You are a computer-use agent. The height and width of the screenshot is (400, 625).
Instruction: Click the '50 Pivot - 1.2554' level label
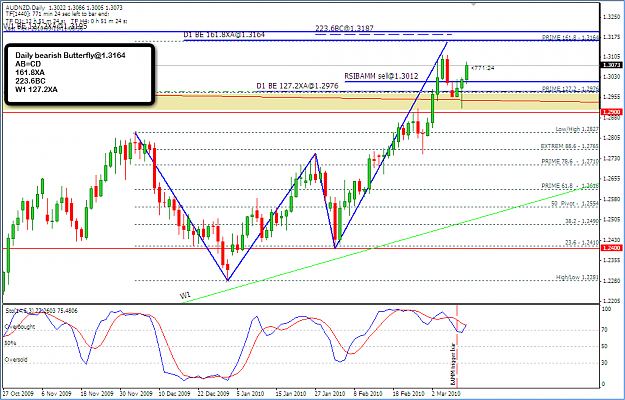point(575,203)
